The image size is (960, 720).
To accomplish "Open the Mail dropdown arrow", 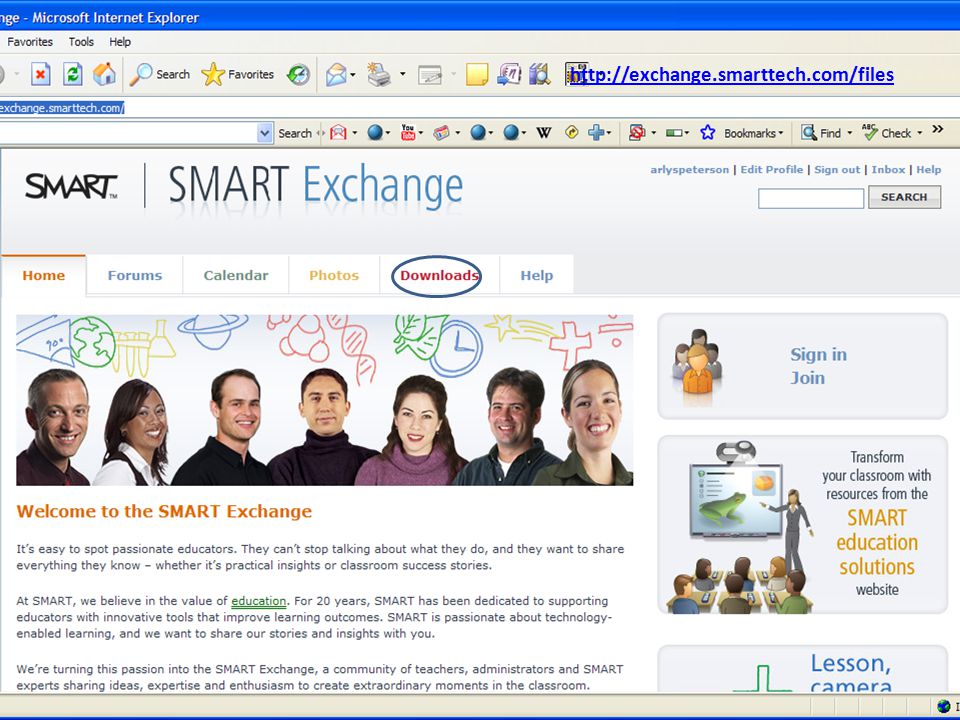I will [x=353, y=75].
